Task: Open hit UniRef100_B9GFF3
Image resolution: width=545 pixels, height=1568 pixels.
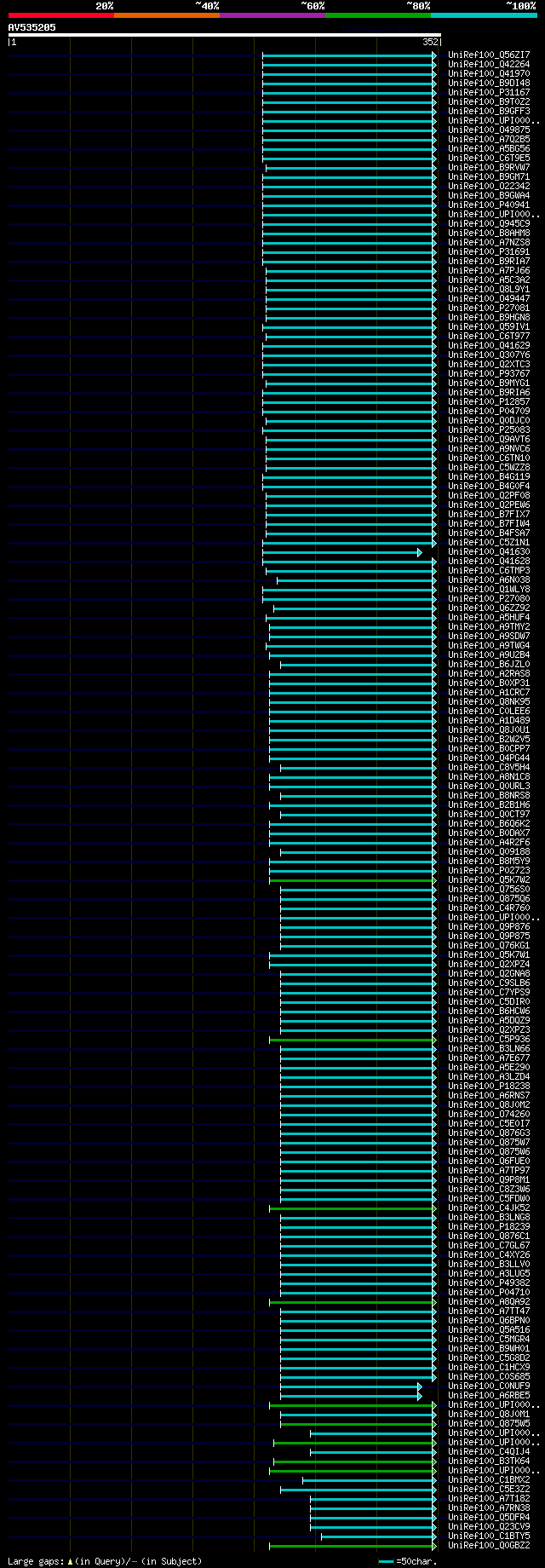Action: coord(489,111)
